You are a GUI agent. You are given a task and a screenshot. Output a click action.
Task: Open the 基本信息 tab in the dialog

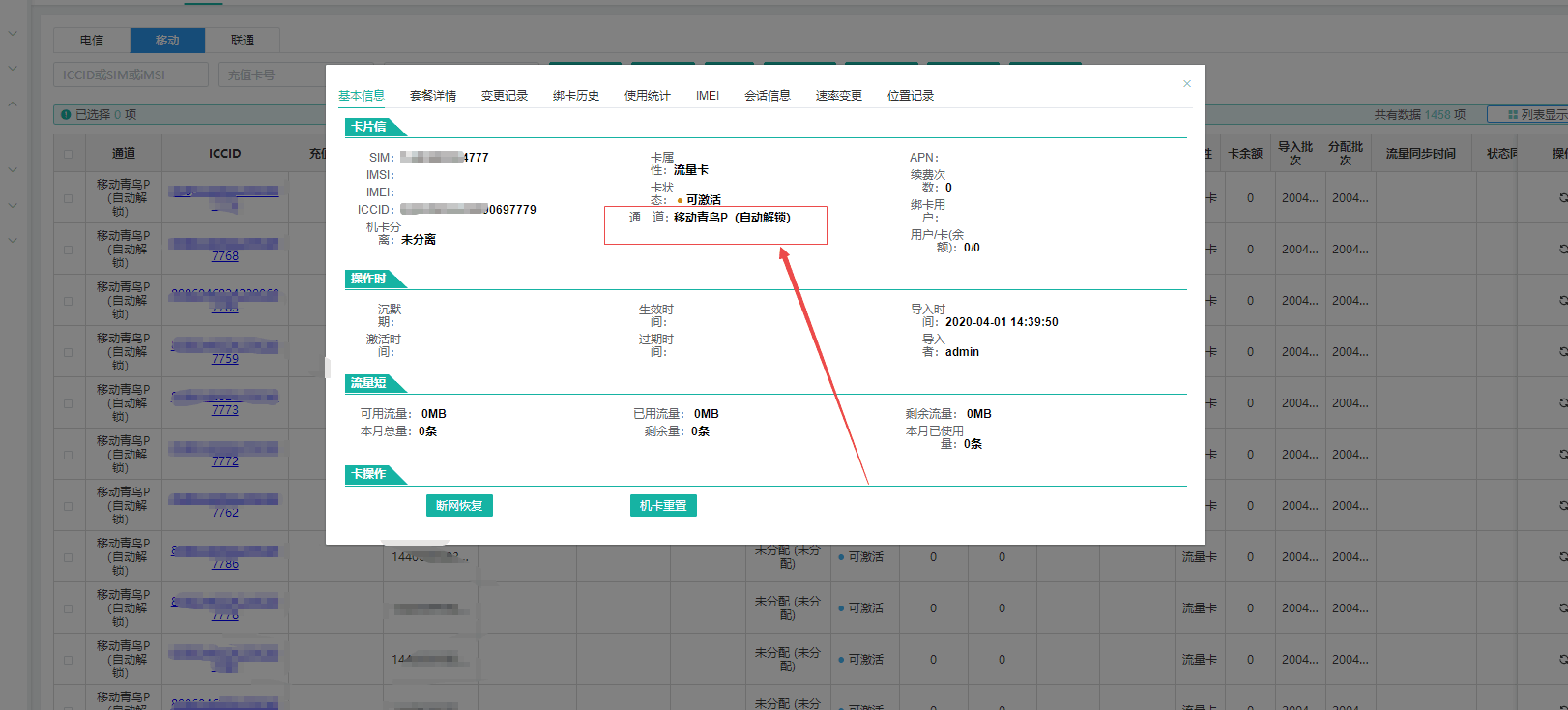tap(362, 96)
